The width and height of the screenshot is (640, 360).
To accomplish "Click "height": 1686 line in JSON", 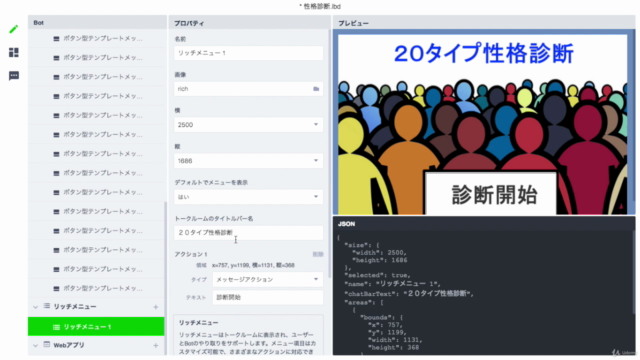I will click(x=379, y=260).
